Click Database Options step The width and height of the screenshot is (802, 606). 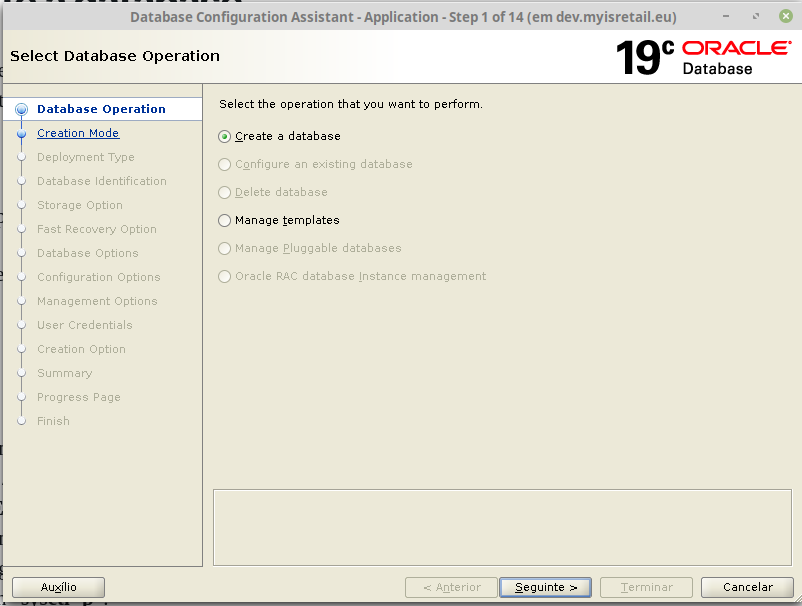[x=87, y=253]
